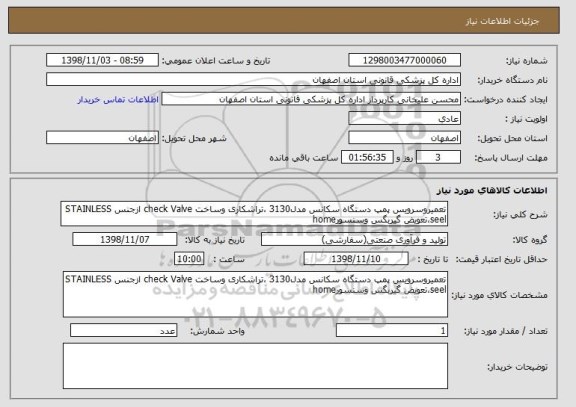Select the شماره نیاز field 1298003477000060
The image size is (576, 407).
click(404, 60)
